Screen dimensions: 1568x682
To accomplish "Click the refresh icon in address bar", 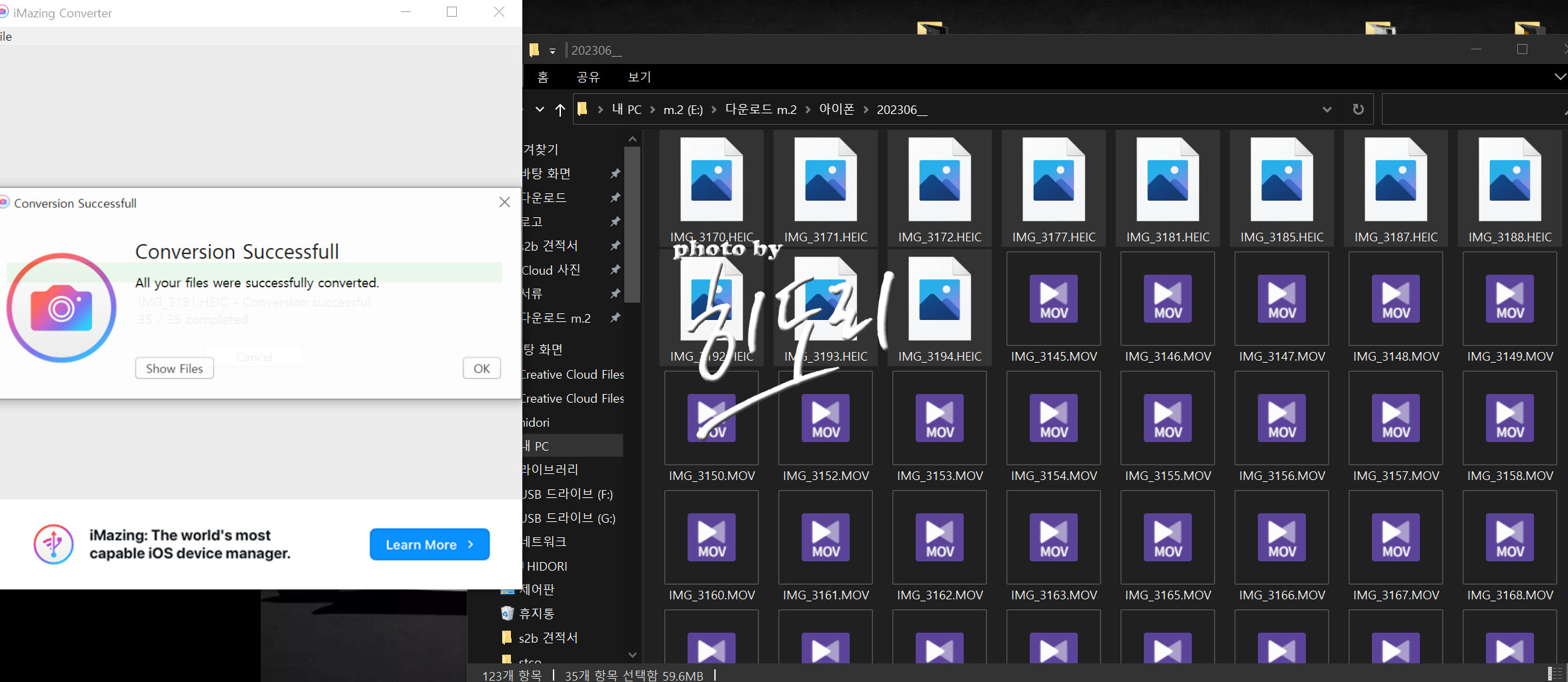I will coord(1358,109).
